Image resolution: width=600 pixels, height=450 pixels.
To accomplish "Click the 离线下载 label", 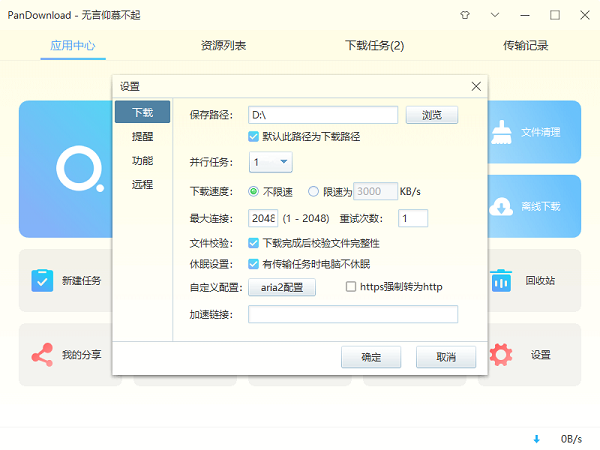I will (541, 207).
